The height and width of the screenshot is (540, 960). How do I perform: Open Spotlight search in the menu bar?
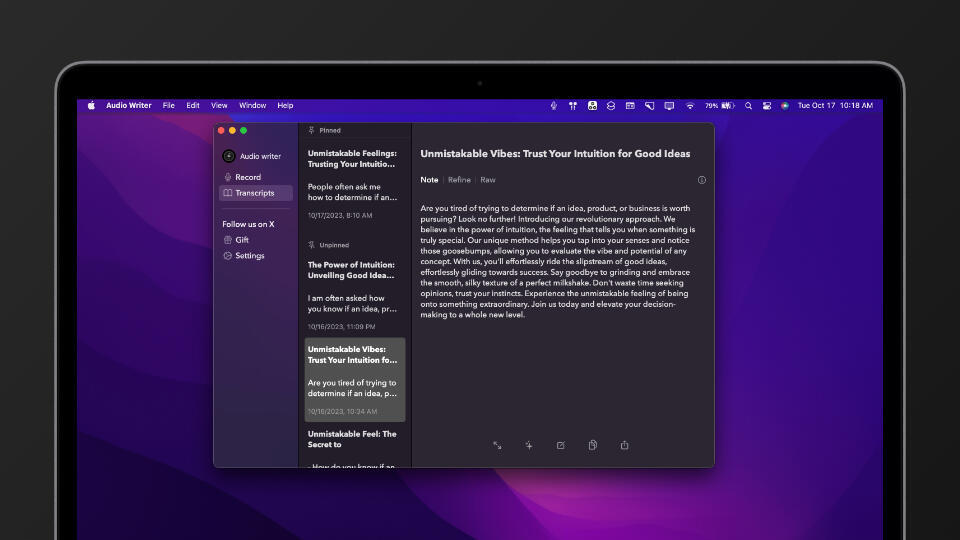point(748,105)
